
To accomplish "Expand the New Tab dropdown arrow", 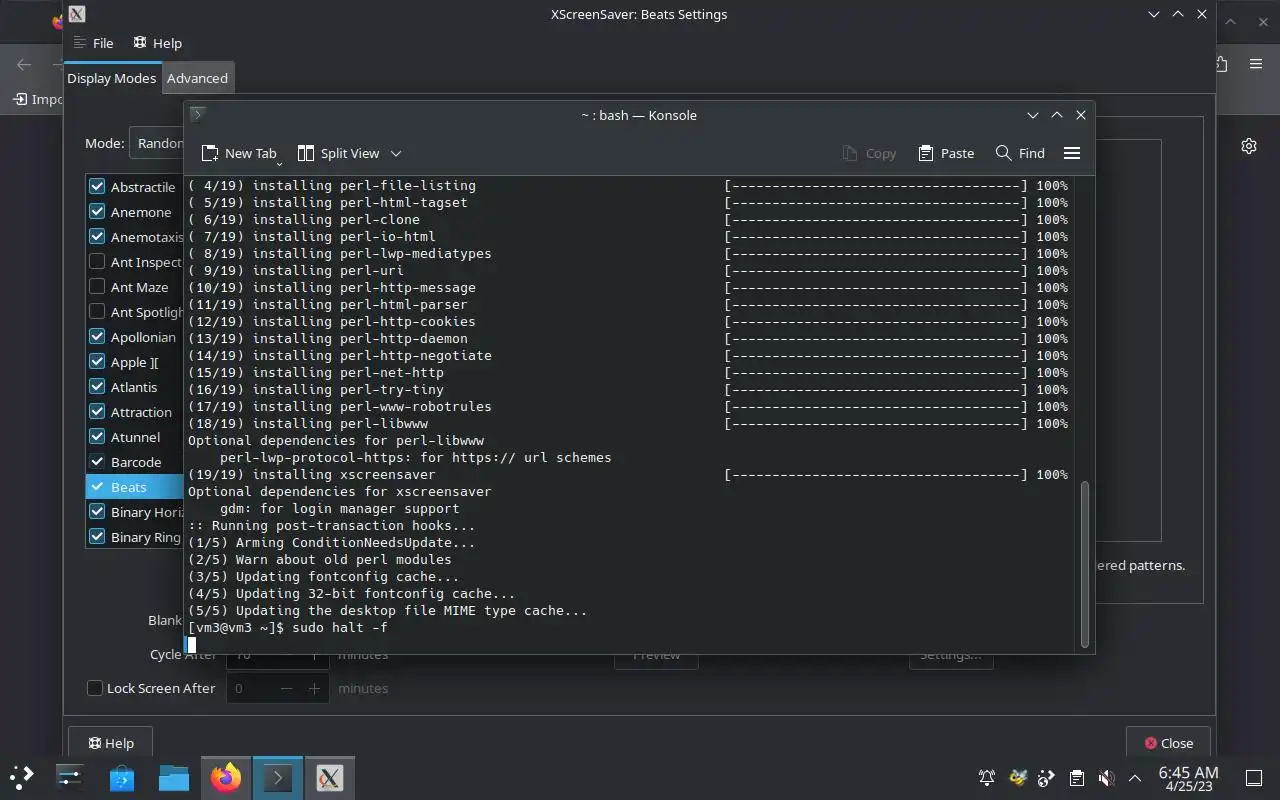I will [279, 162].
